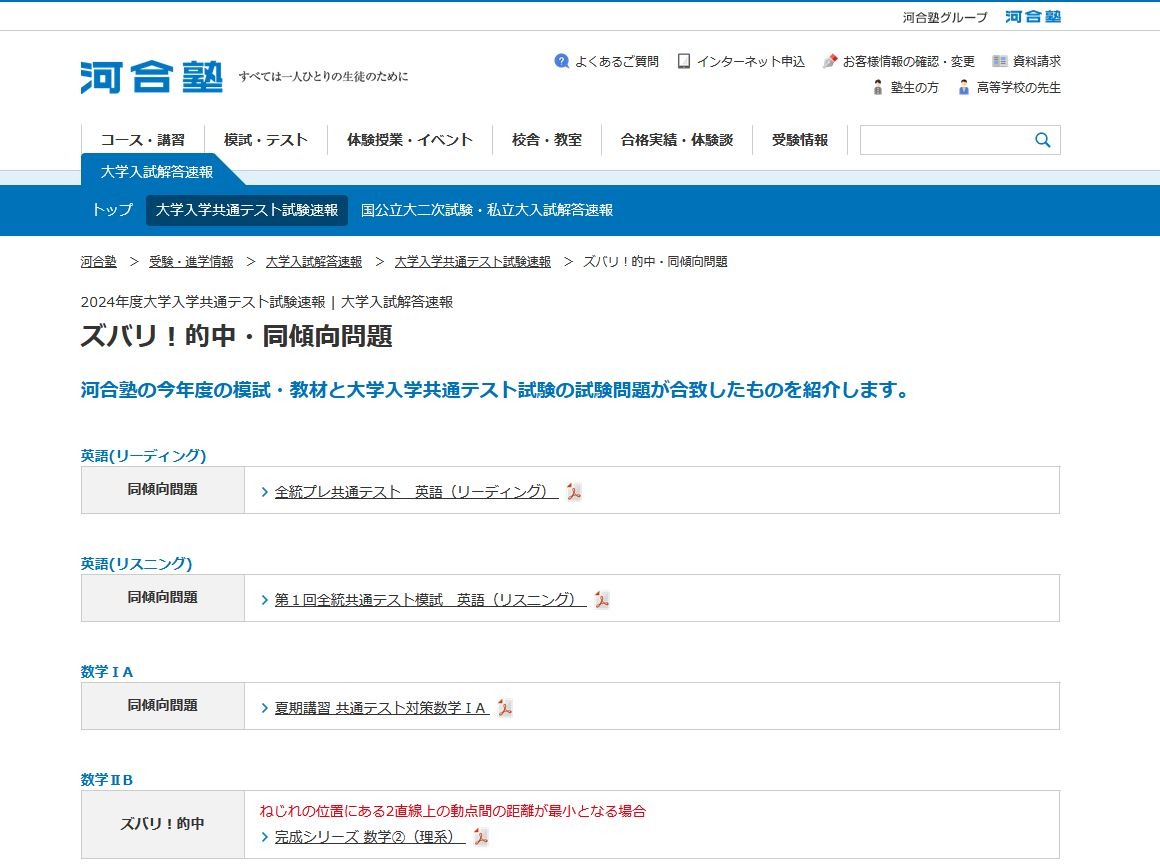Open よくあるご質問 via the question mark icon
This screenshot has height=864, width=1160.
click(561, 61)
